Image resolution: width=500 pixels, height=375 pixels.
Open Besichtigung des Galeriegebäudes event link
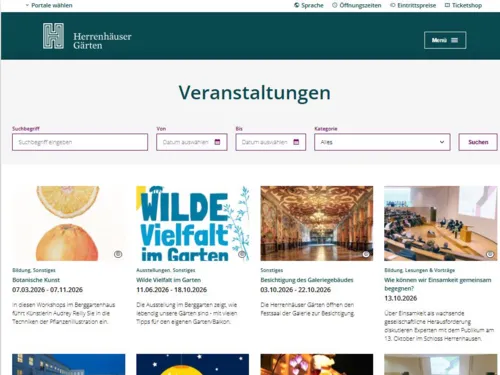click(x=307, y=280)
